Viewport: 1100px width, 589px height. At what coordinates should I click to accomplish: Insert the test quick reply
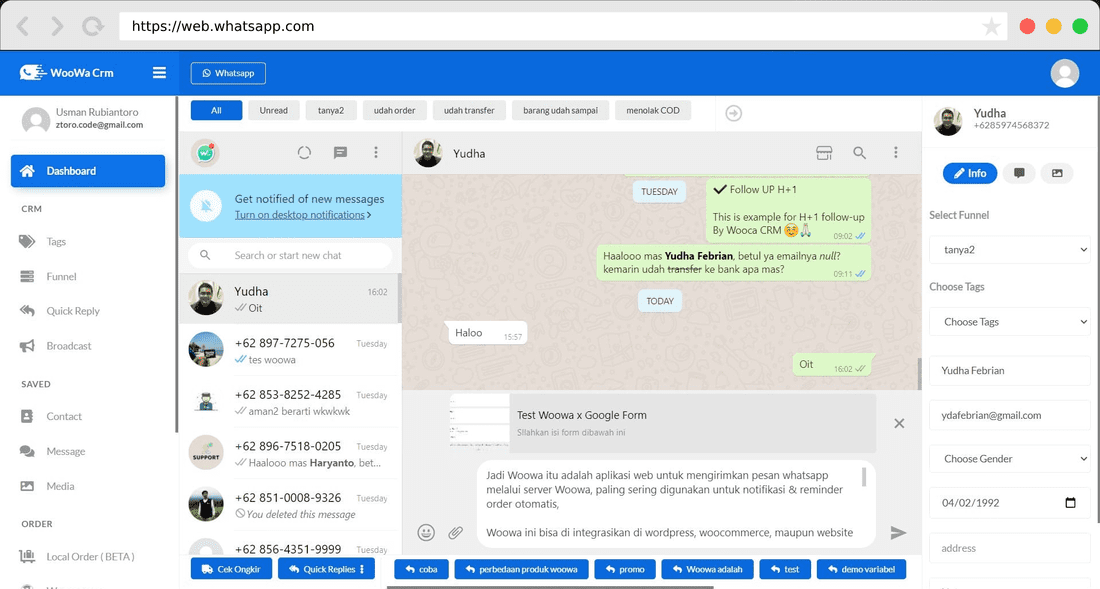785,569
